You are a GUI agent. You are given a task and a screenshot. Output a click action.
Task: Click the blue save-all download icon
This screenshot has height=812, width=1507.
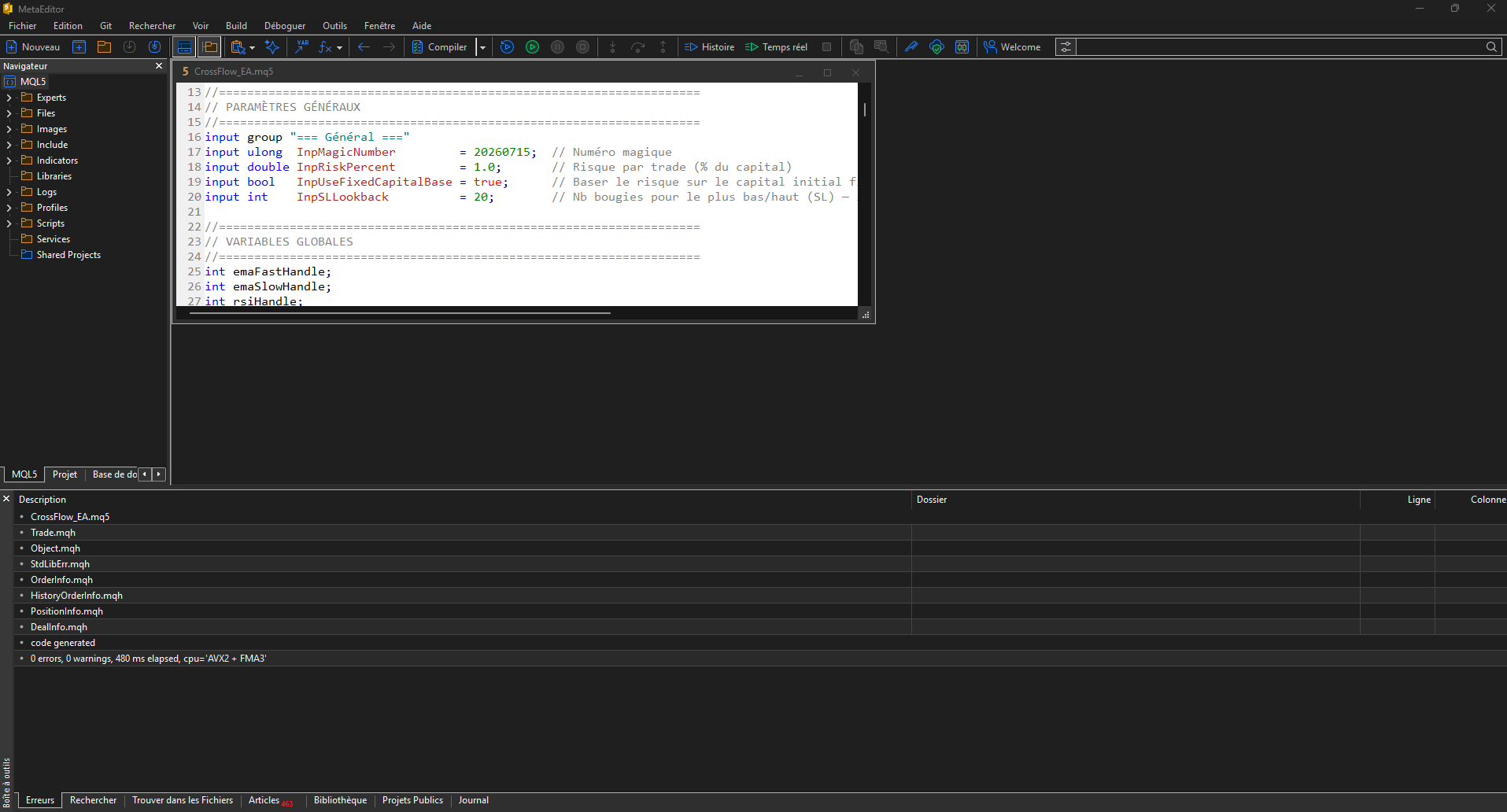pyautogui.click(x=155, y=47)
